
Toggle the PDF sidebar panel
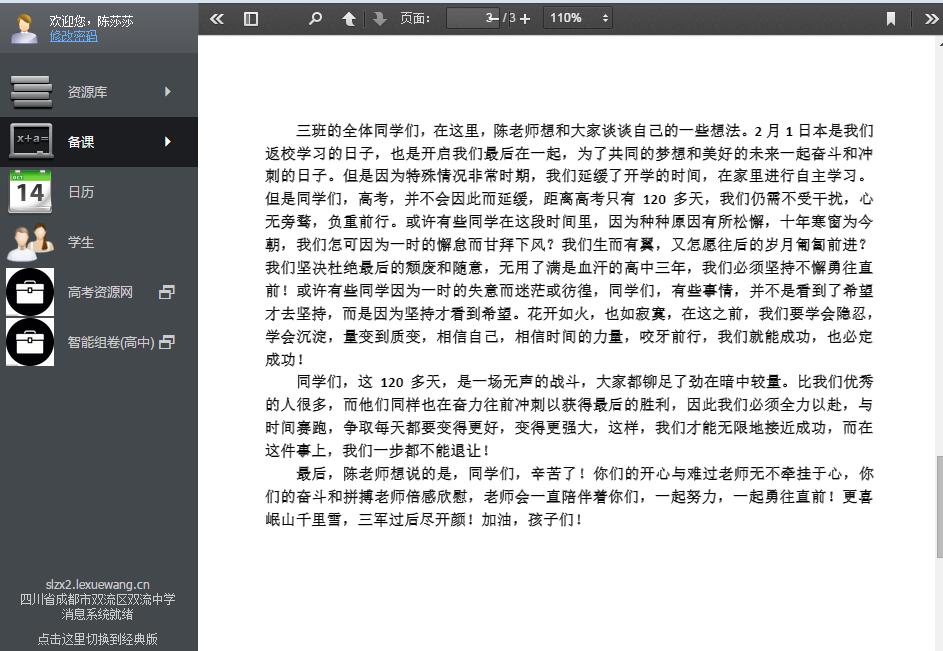(x=251, y=19)
